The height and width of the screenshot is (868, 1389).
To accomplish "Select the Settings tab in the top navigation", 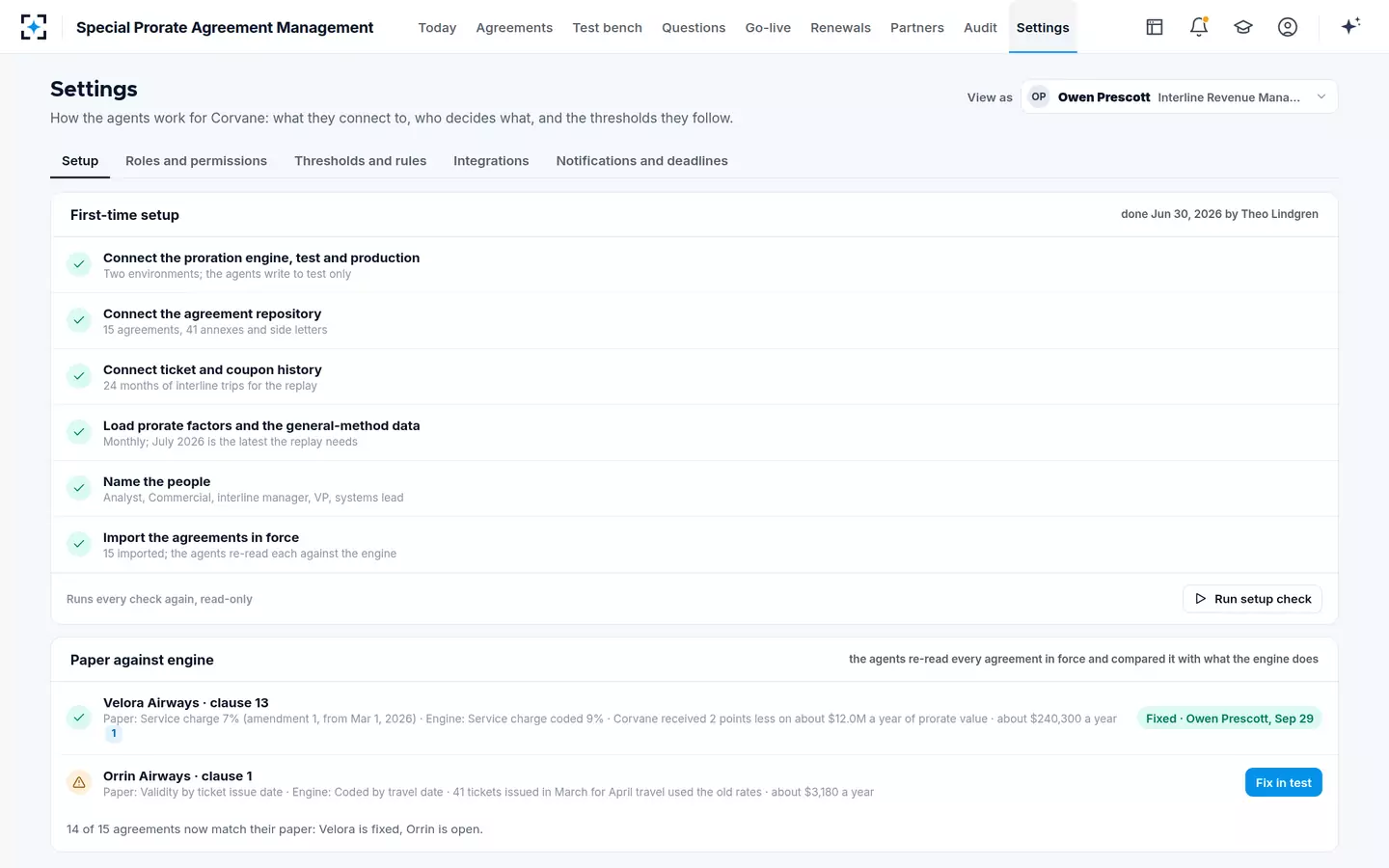I will (1043, 27).
